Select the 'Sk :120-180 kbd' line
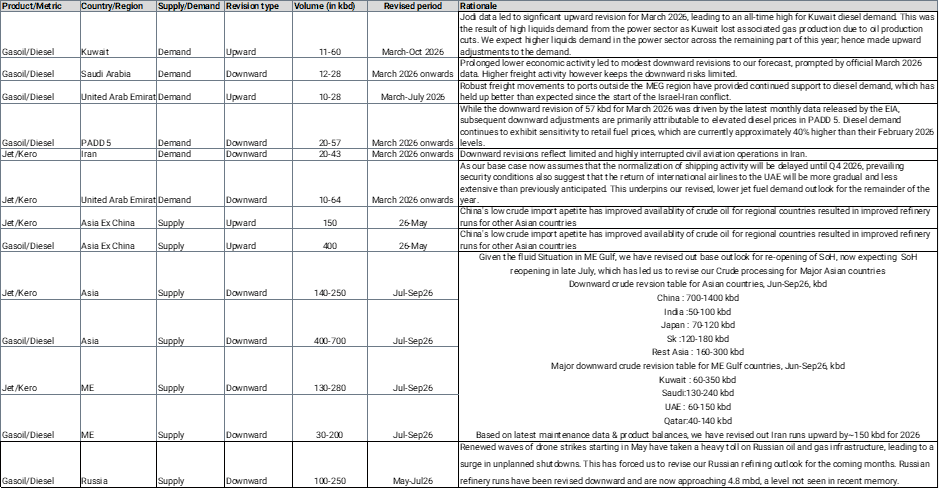This screenshot has height=489, width=940. click(x=698, y=339)
